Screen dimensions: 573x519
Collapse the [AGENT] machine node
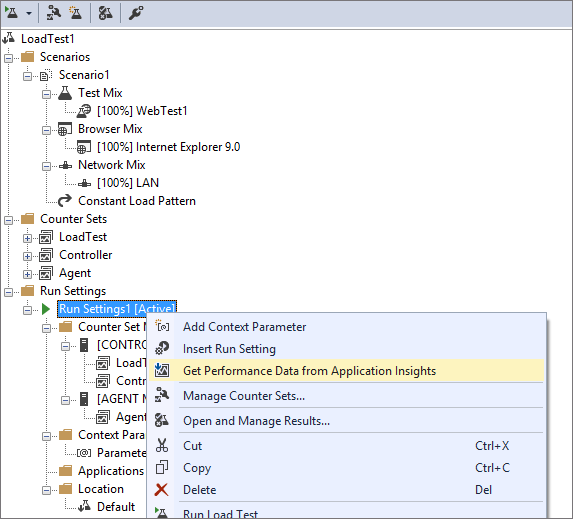click(65, 400)
